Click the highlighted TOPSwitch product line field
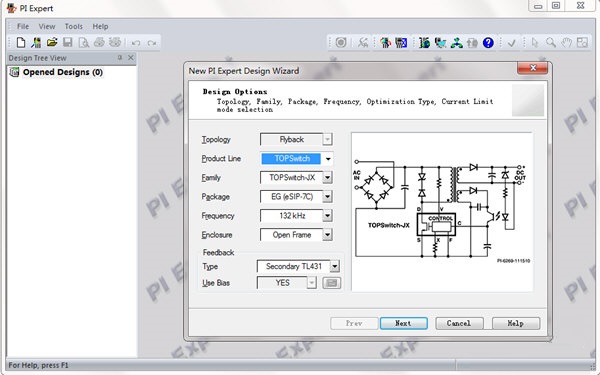Viewport: 600px width, 375px height. click(x=291, y=158)
